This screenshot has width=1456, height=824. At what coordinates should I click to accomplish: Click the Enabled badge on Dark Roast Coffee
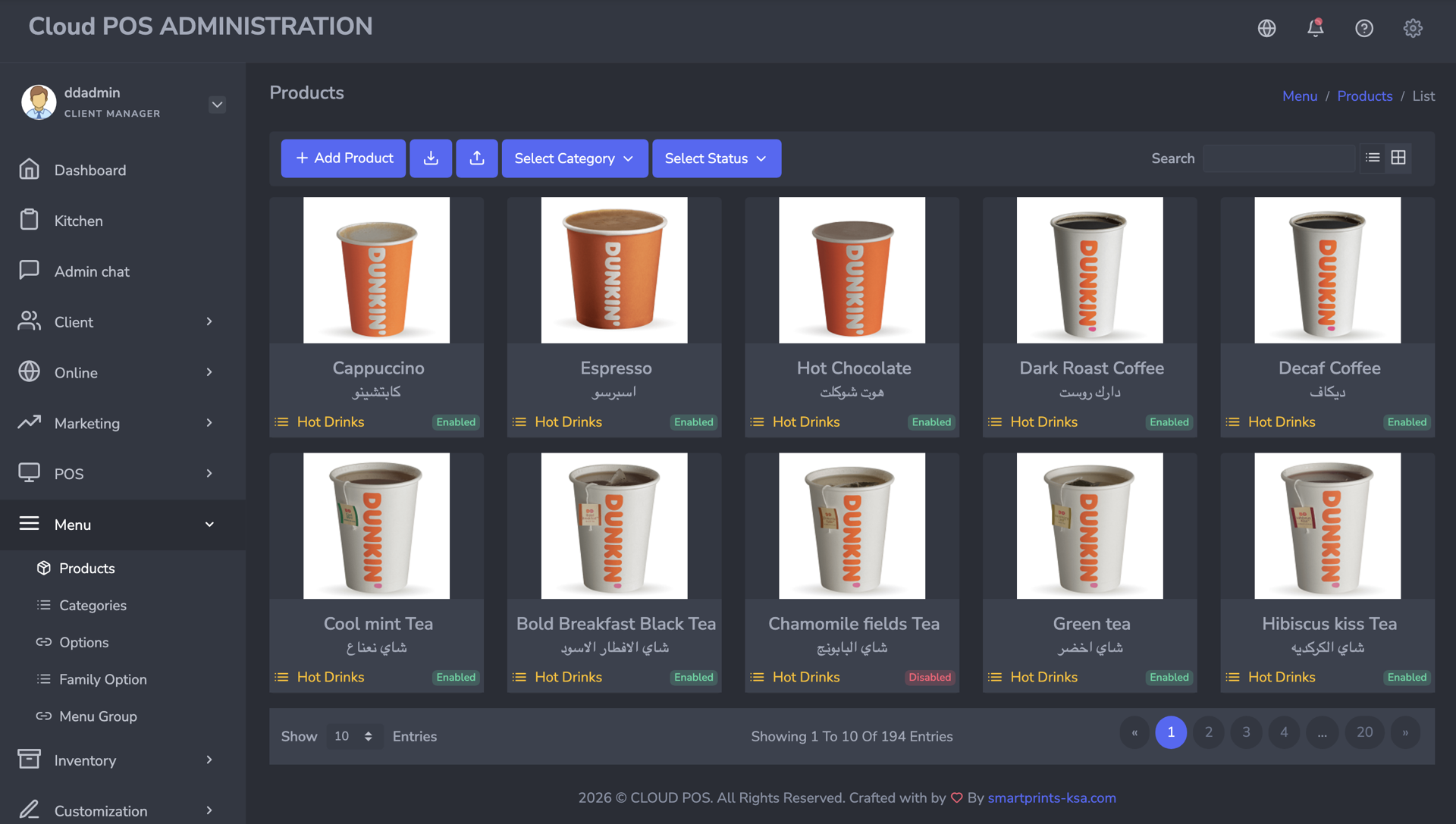[1169, 422]
